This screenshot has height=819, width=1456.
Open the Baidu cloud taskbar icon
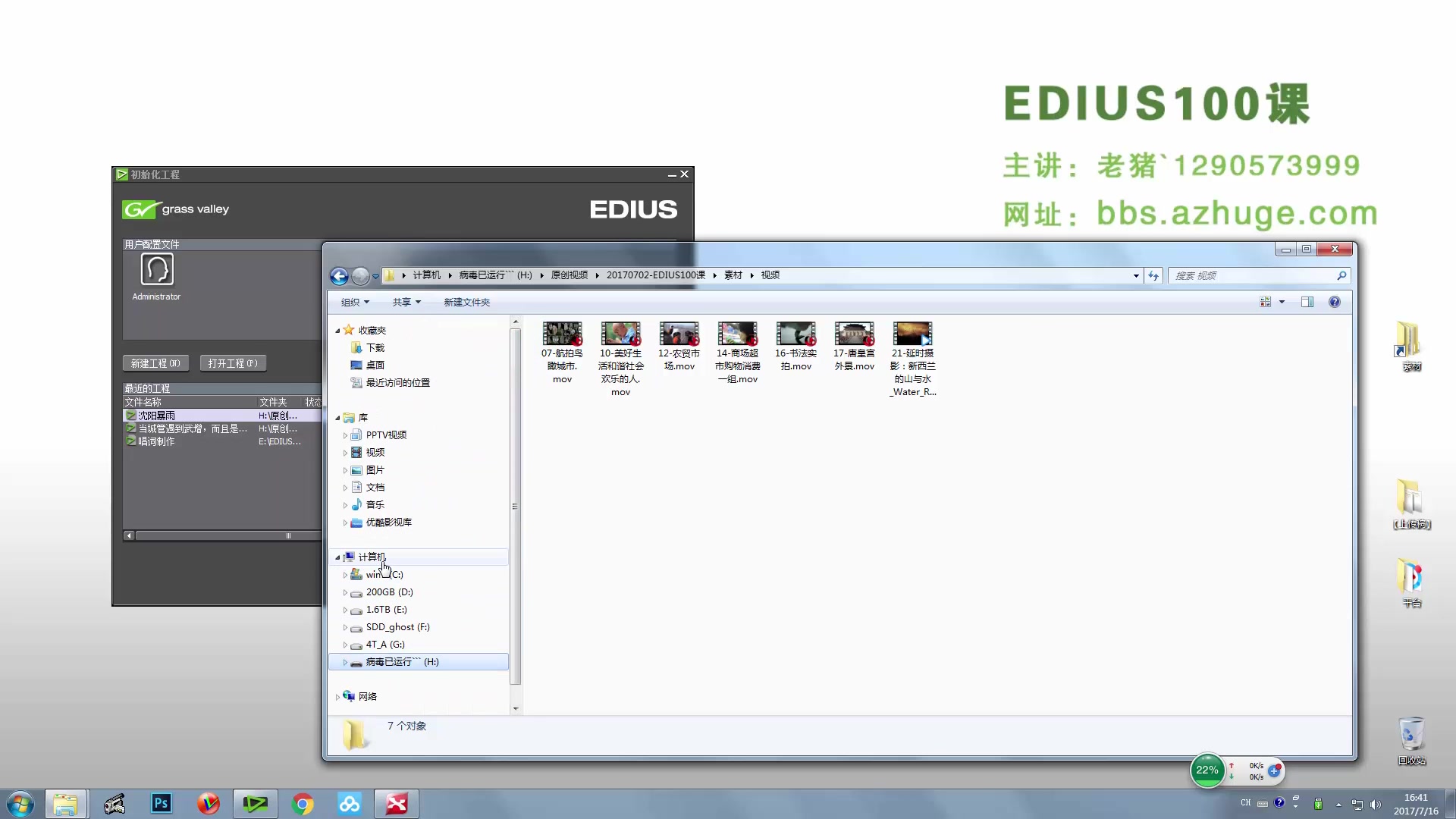(350, 804)
